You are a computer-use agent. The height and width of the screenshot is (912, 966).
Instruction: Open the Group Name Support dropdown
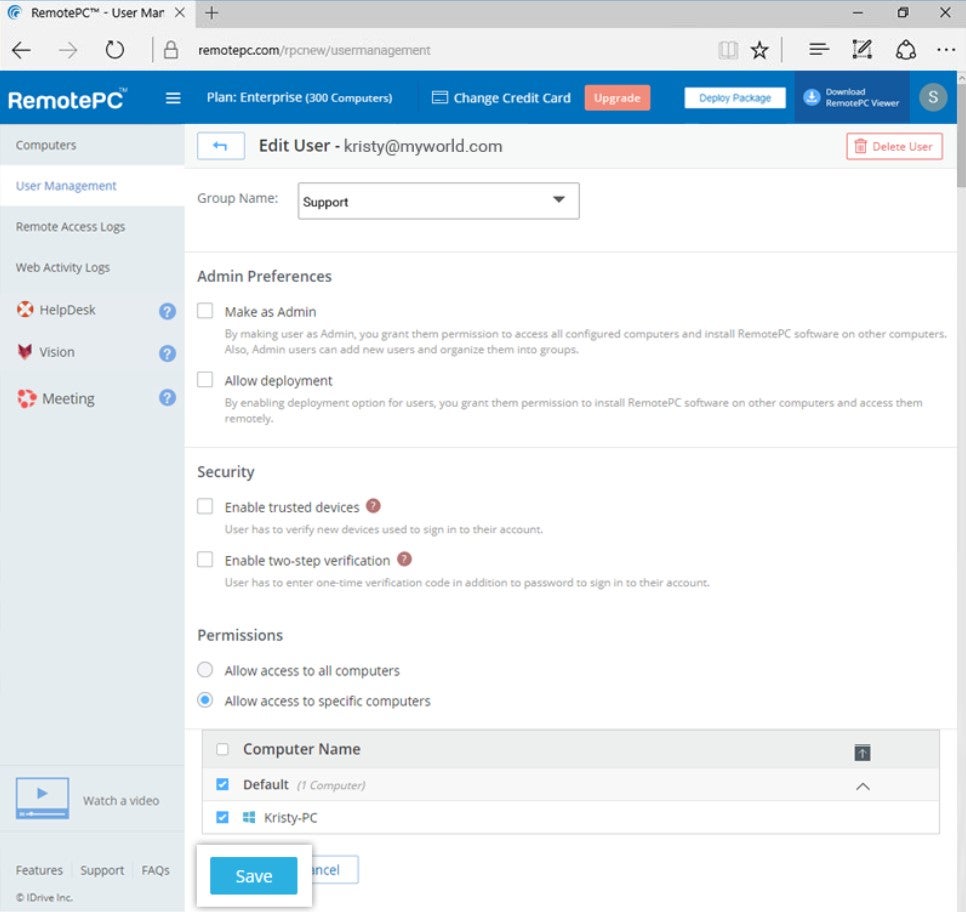[x=439, y=201]
